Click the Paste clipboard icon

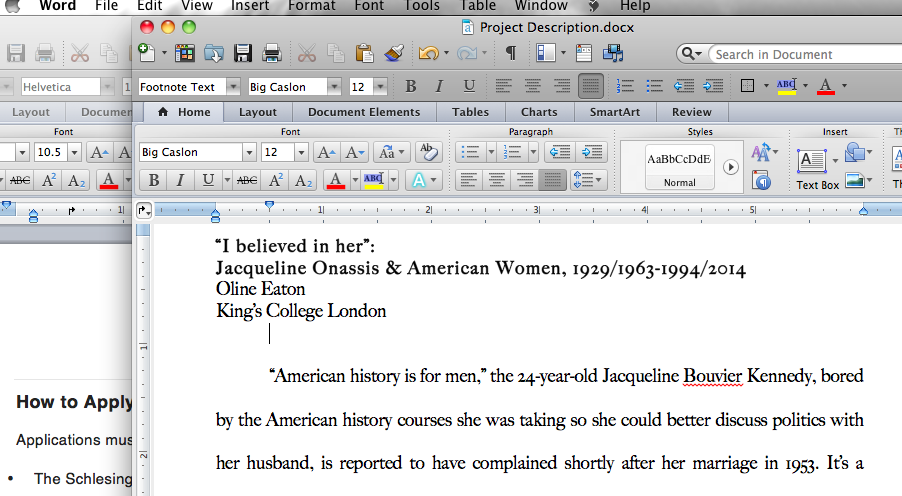coord(365,54)
